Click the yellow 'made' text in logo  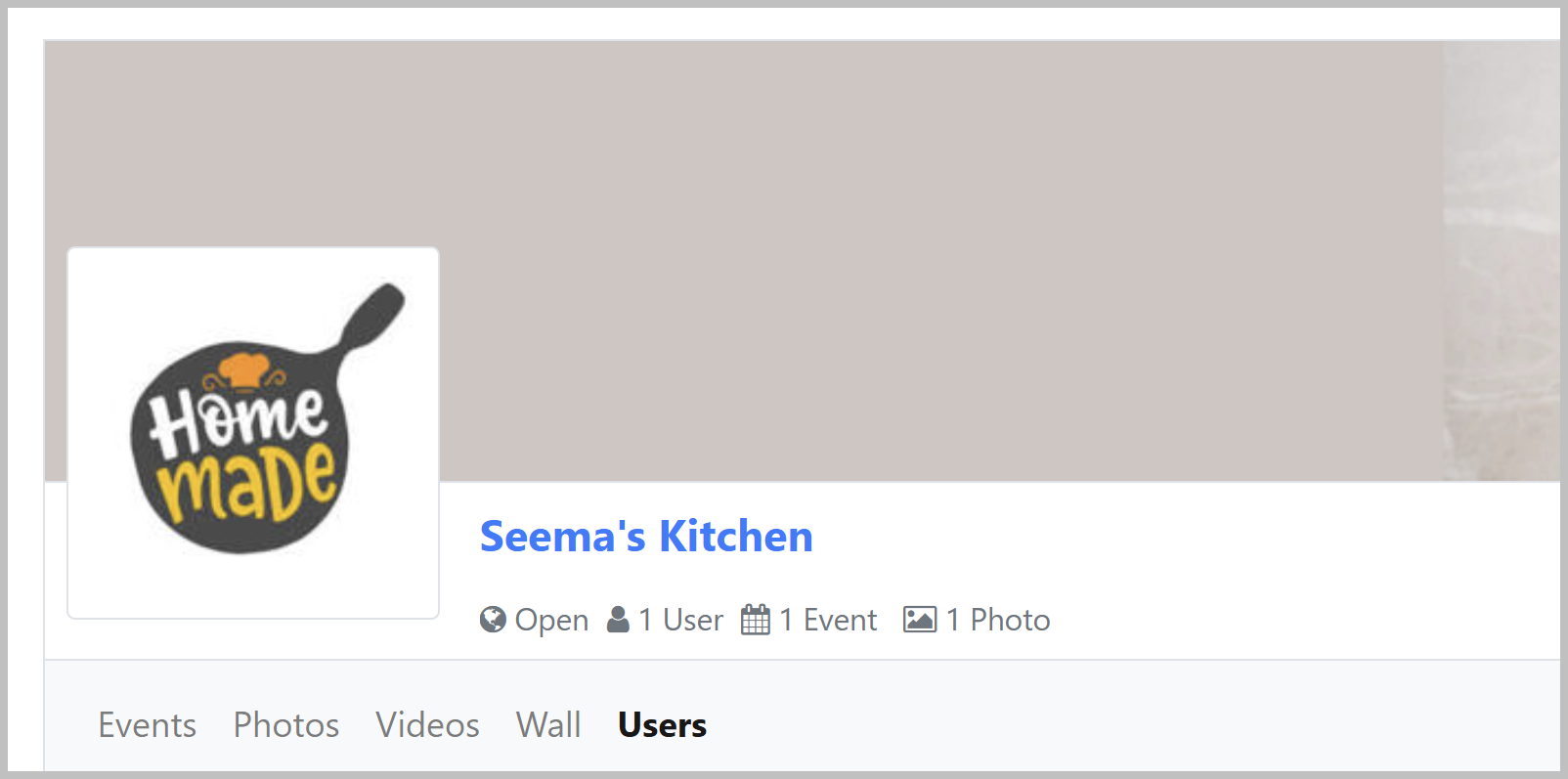click(x=248, y=485)
